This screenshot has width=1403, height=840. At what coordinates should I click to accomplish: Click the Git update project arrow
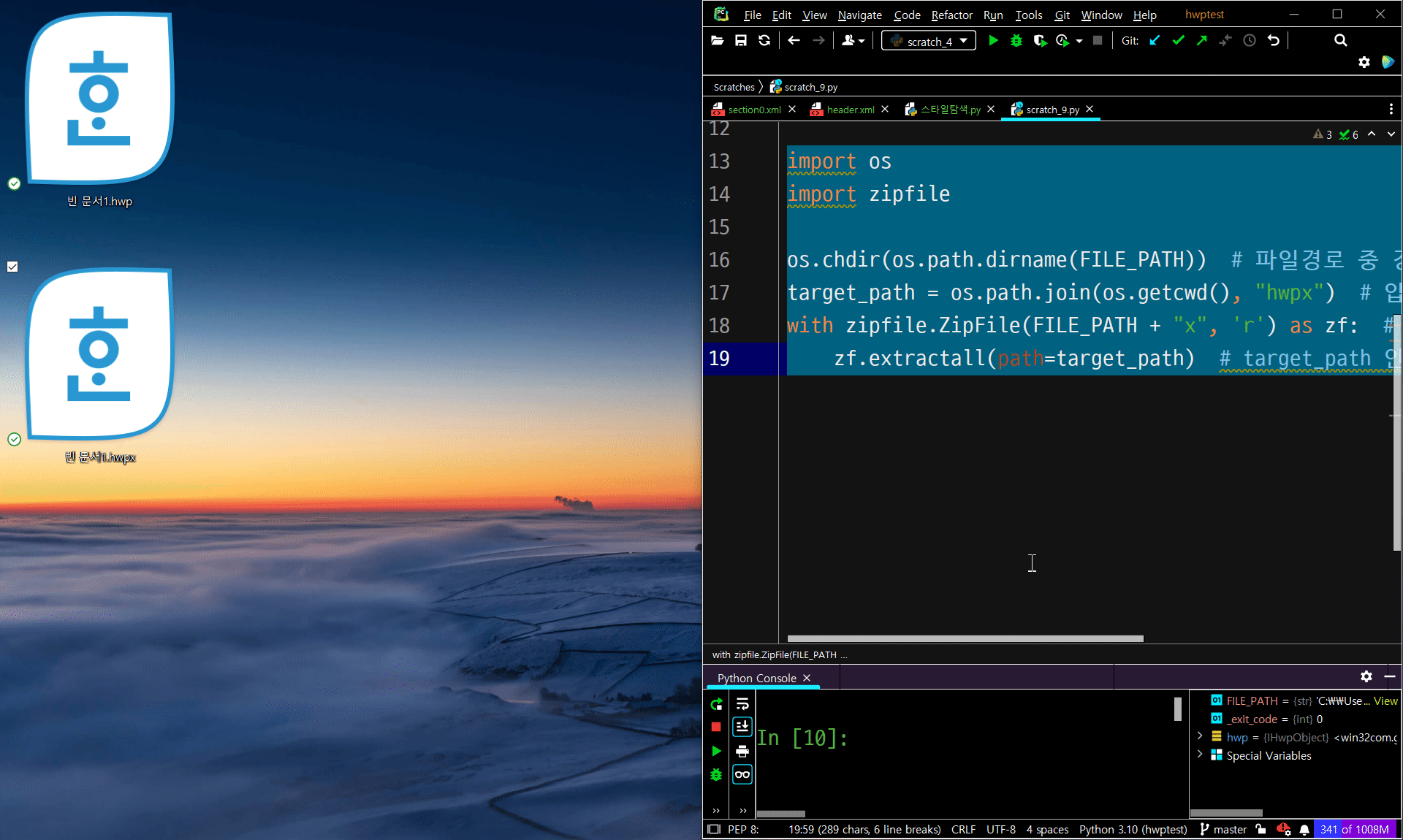point(1155,41)
